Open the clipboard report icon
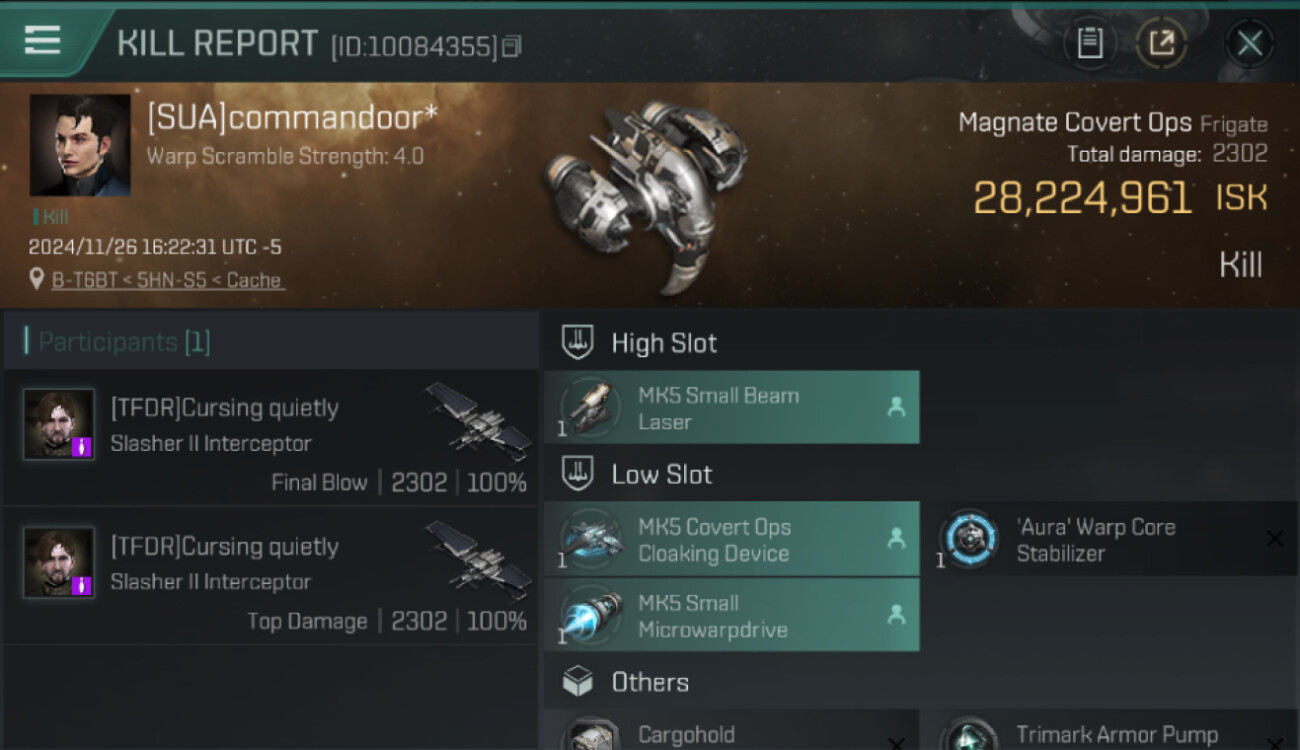Screen dimensions: 1300x750 click(x=1090, y=43)
